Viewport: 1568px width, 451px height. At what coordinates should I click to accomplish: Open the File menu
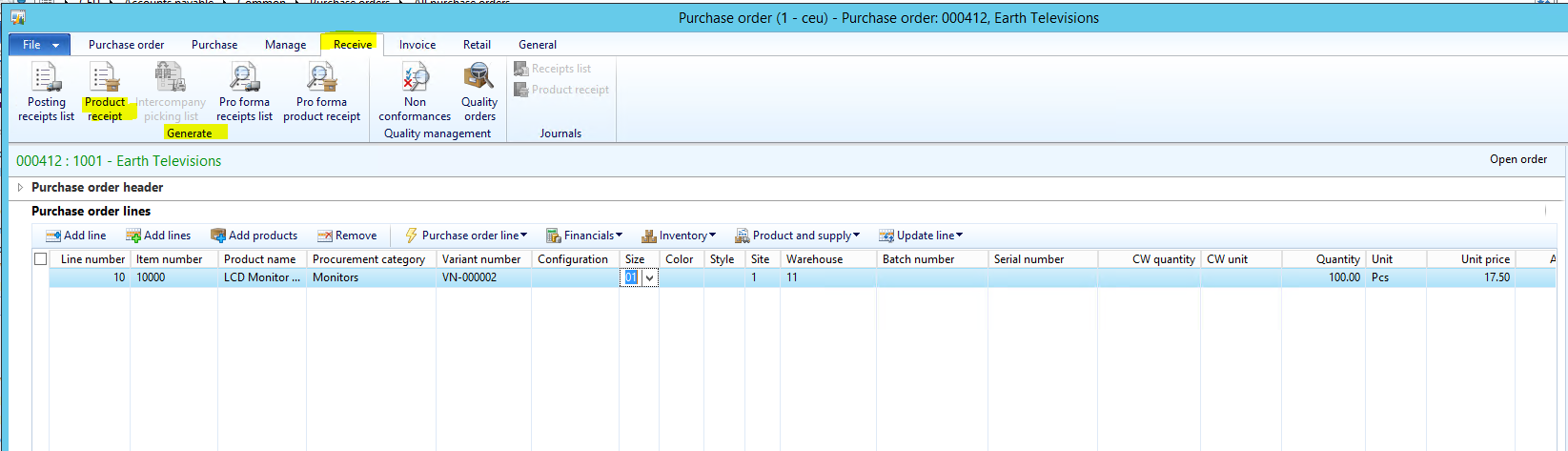[x=38, y=45]
